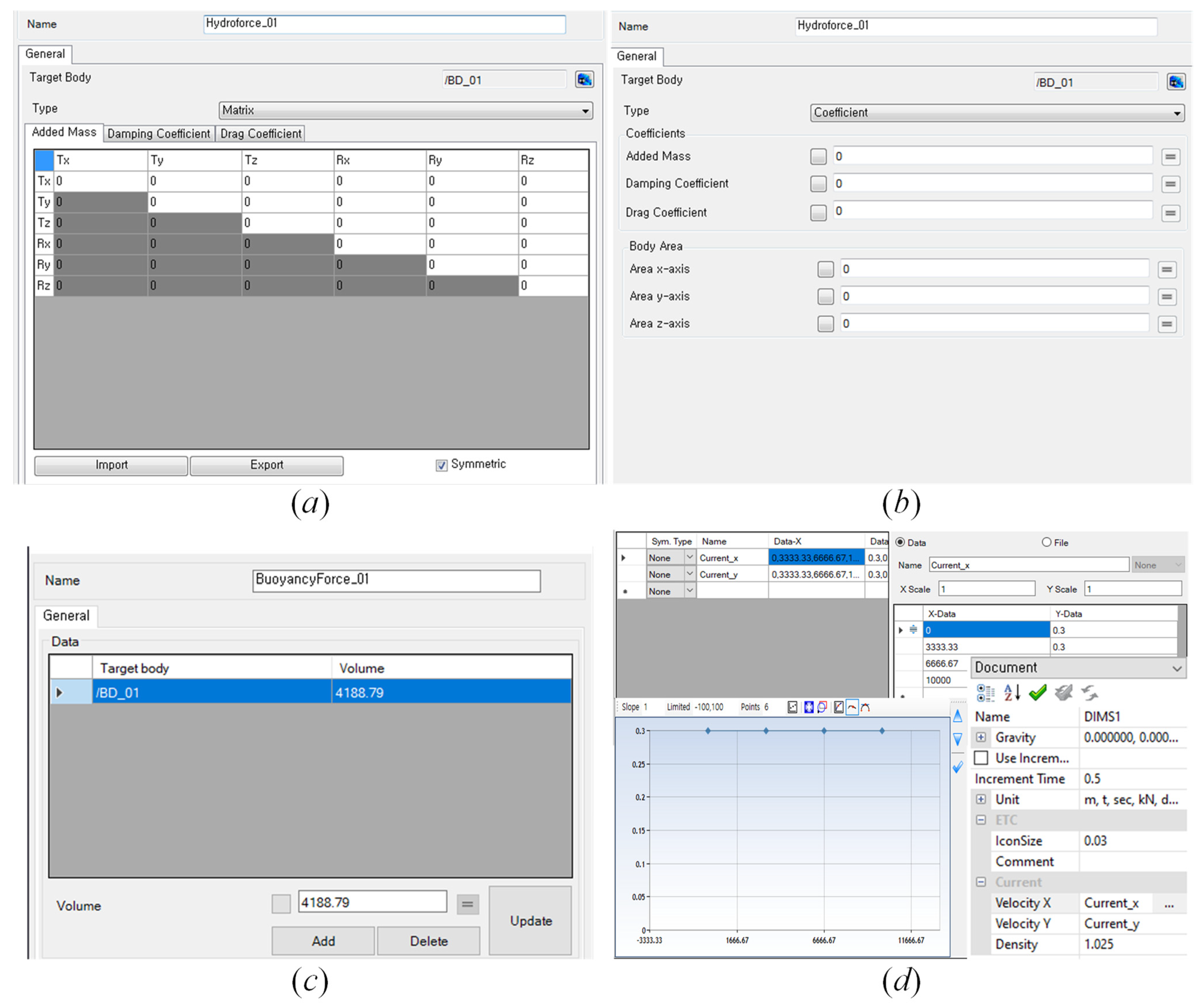Click the blue down-arrow beside the chart
This screenshot has height=1005, width=1204.
click(x=957, y=739)
